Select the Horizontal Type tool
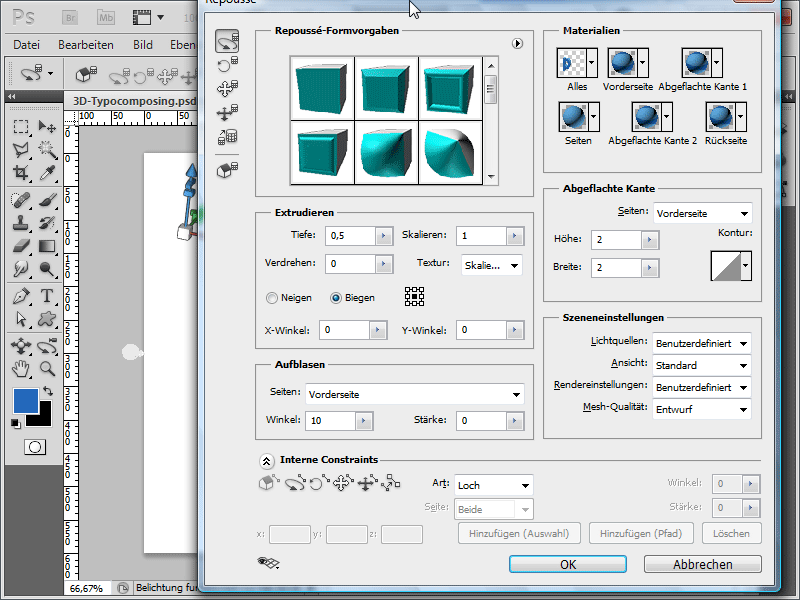800x600 pixels. 47,296
